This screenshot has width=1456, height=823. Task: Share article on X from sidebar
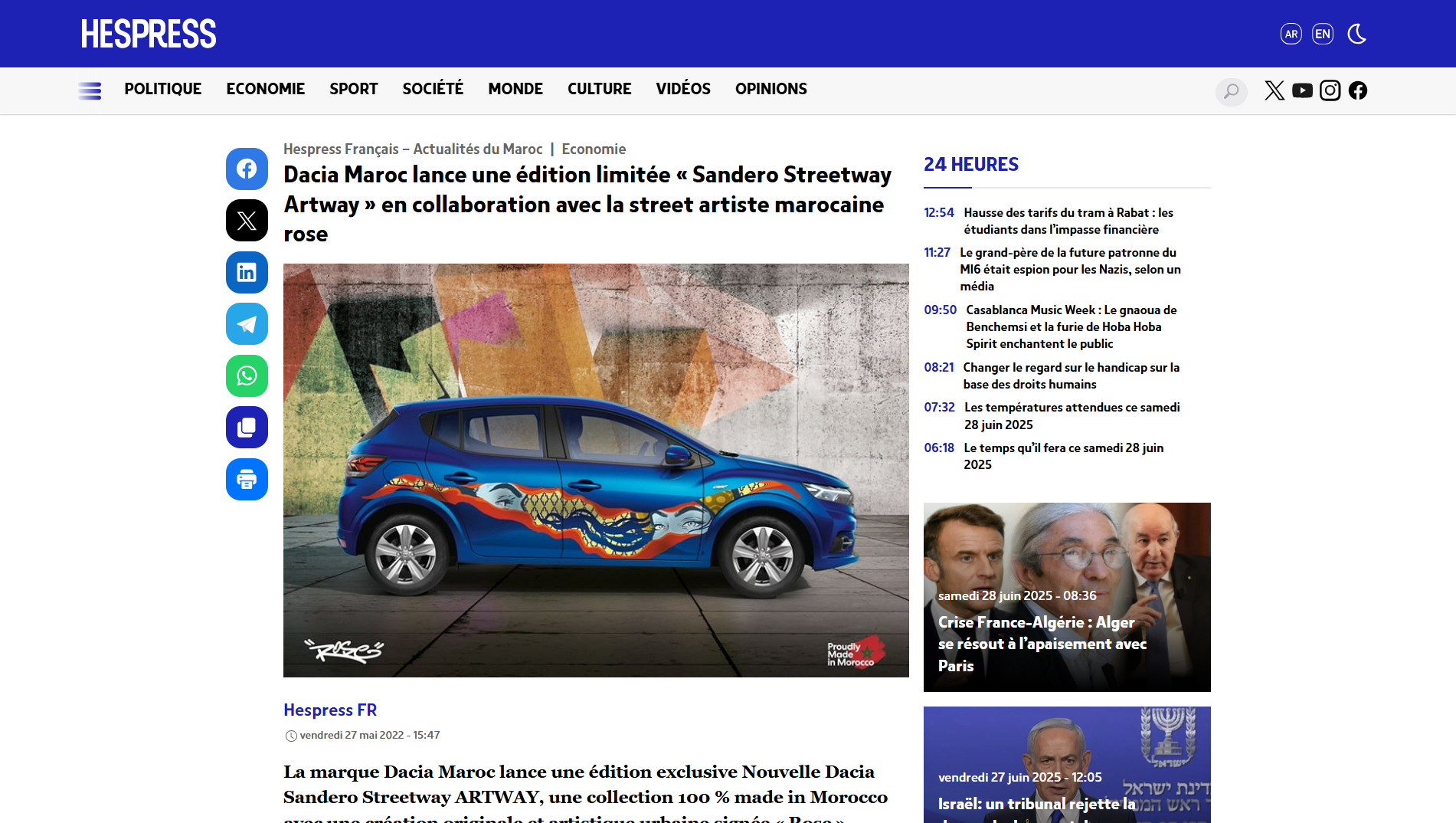coord(247,221)
